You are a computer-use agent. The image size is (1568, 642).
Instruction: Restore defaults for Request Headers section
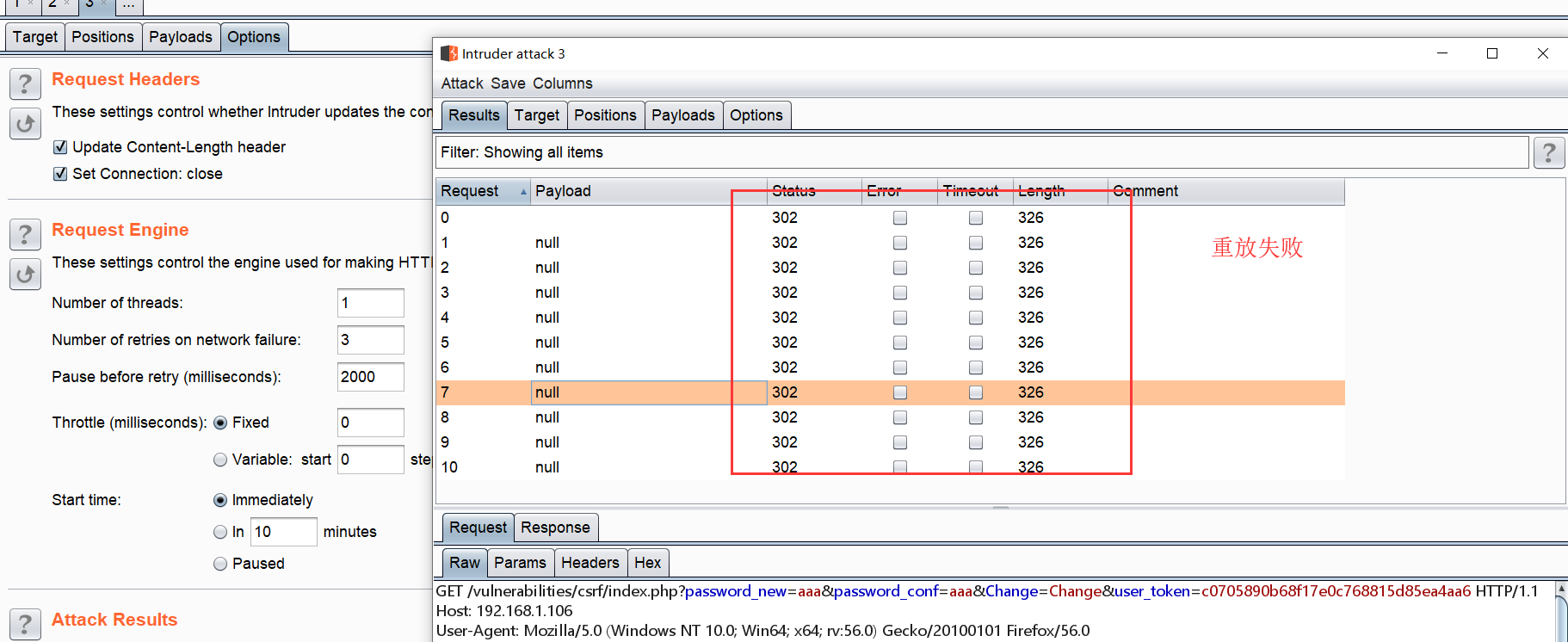click(25, 124)
